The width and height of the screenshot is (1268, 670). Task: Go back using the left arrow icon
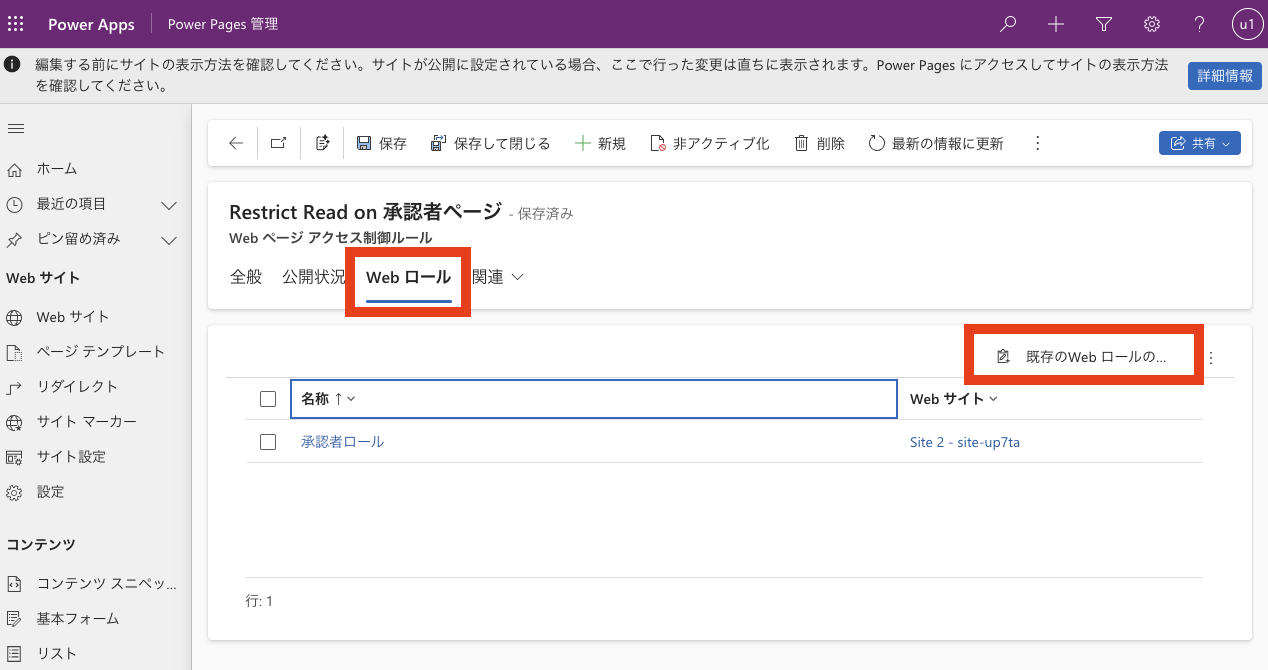[236, 143]
